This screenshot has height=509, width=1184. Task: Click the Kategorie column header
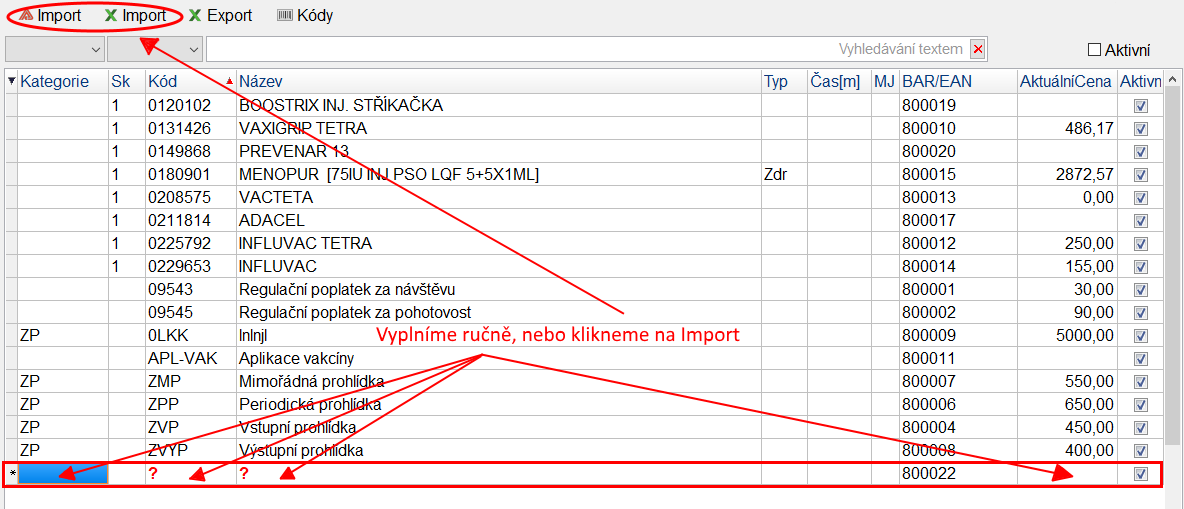(x=55, y=81)
